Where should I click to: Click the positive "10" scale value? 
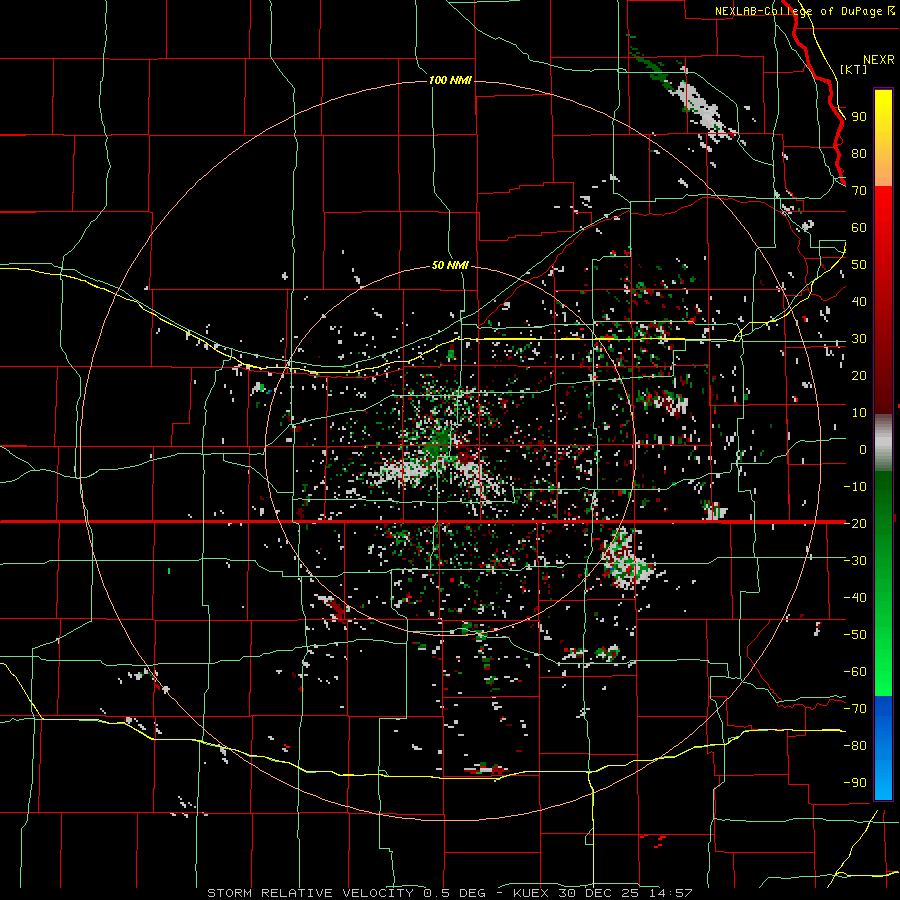(x=859, y=413)
